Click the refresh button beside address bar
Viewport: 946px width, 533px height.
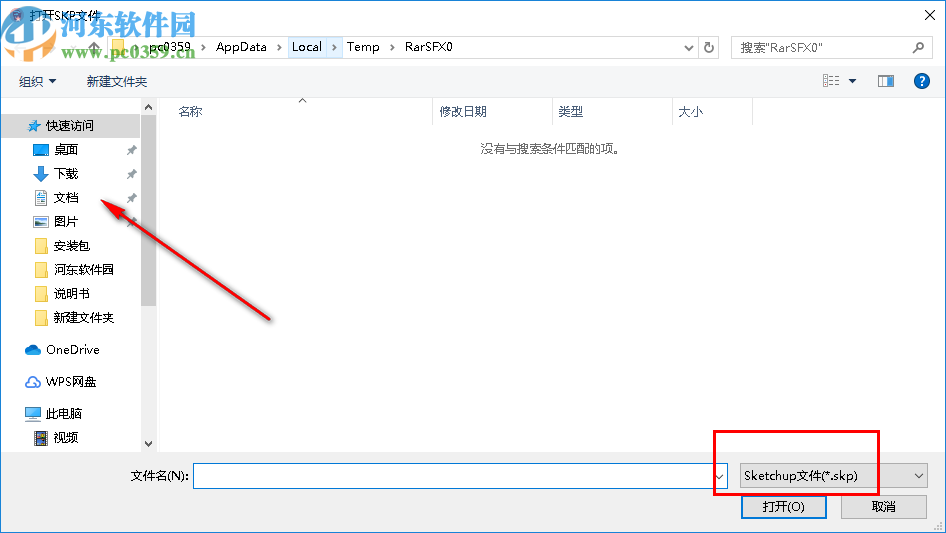coord(709,47)
